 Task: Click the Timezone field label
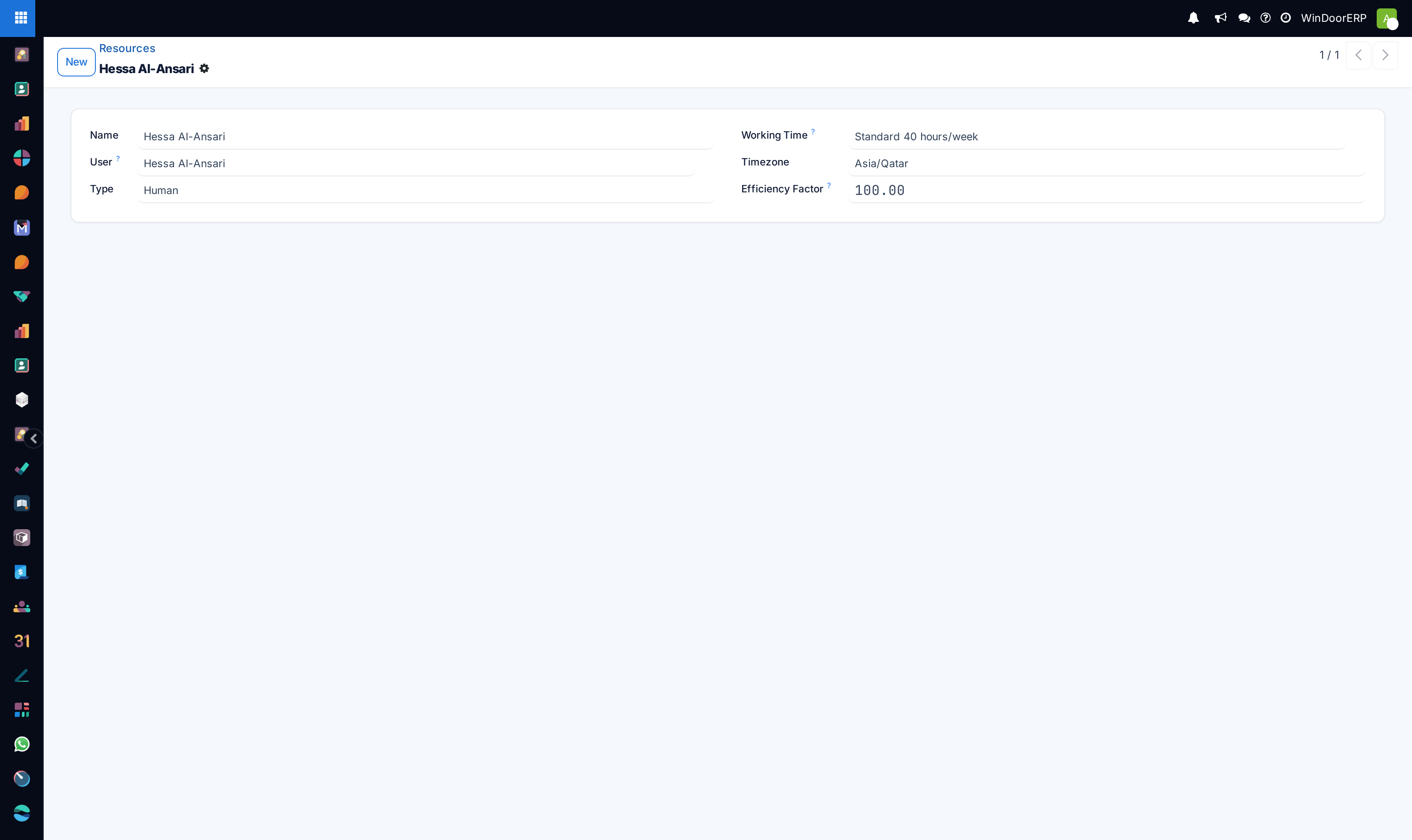[764, 162]
